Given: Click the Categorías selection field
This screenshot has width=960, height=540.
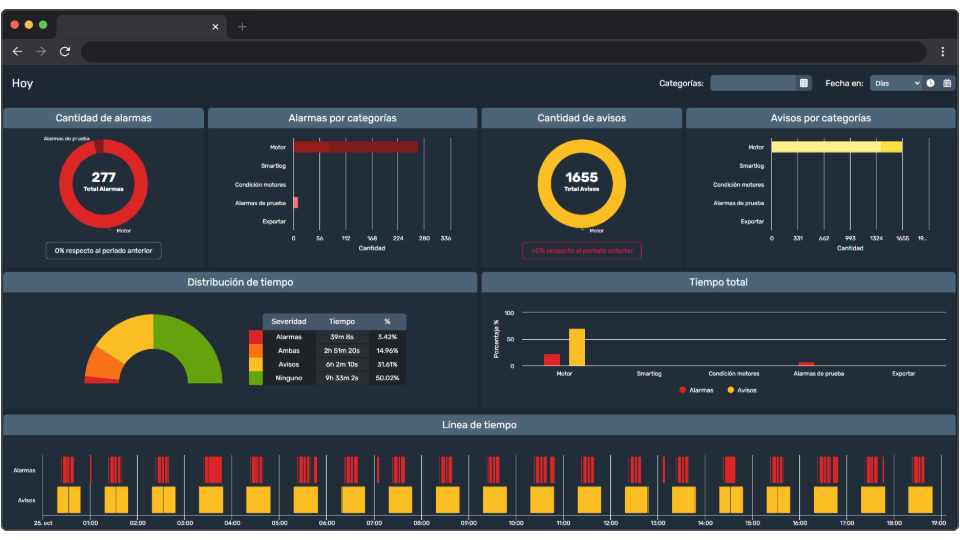Looking at the screenshot, I should pos(753,83).
